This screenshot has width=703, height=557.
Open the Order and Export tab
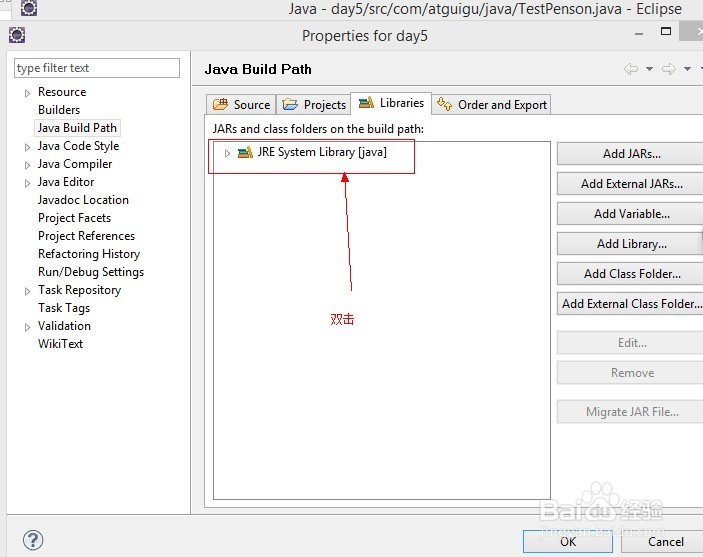491,104
